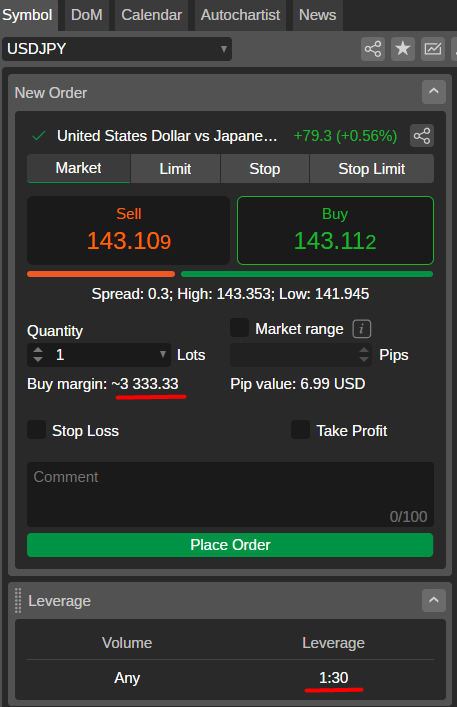Adjust Pips value with stepper arrows
Viewport: 457px width, 707px height.
click(364, 355)
